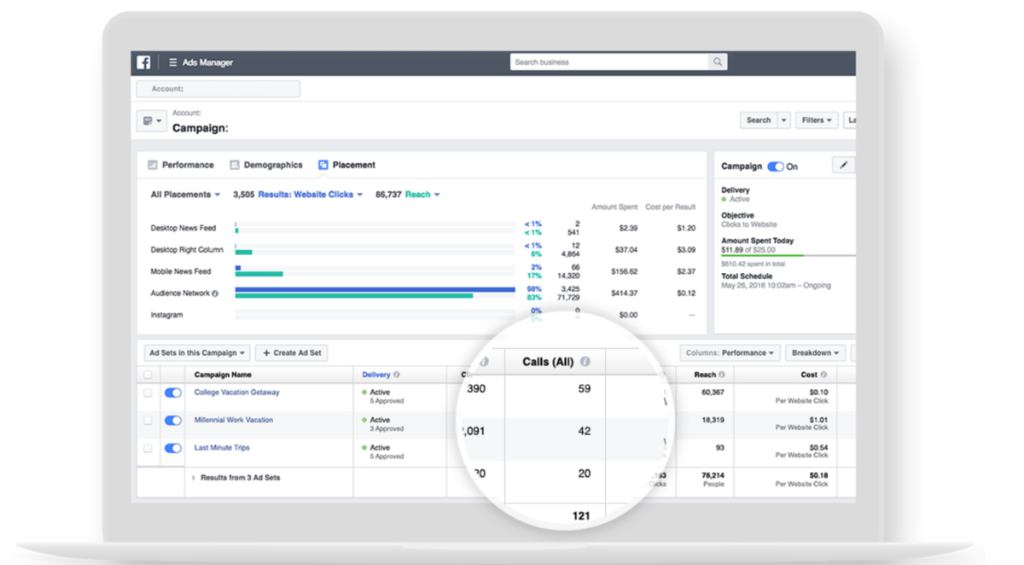Tick the select-all header checkbox
This screenshot has height=565, width=1024.
148,375
